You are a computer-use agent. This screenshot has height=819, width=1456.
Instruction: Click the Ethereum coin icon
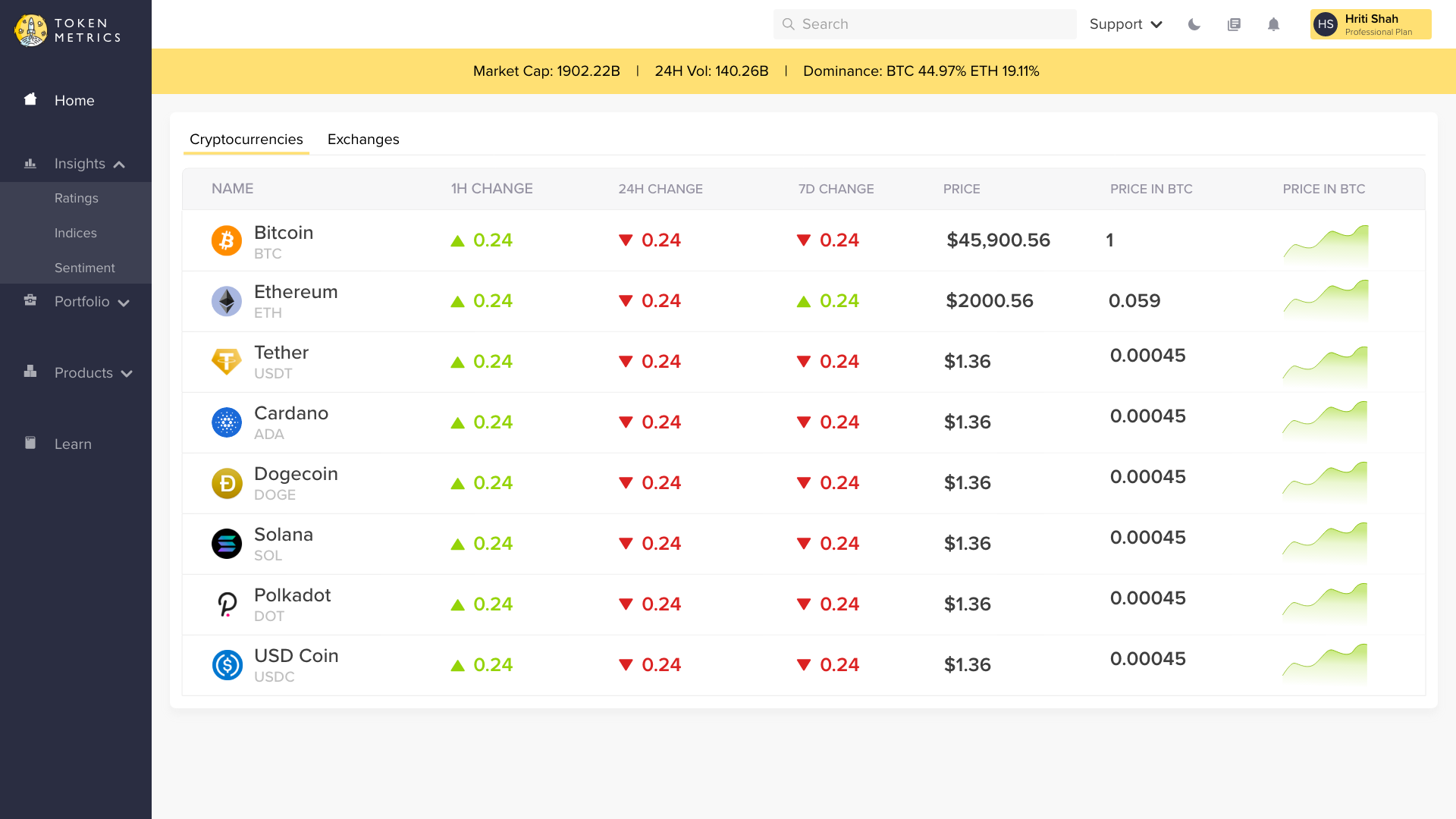tap(226, 301)
